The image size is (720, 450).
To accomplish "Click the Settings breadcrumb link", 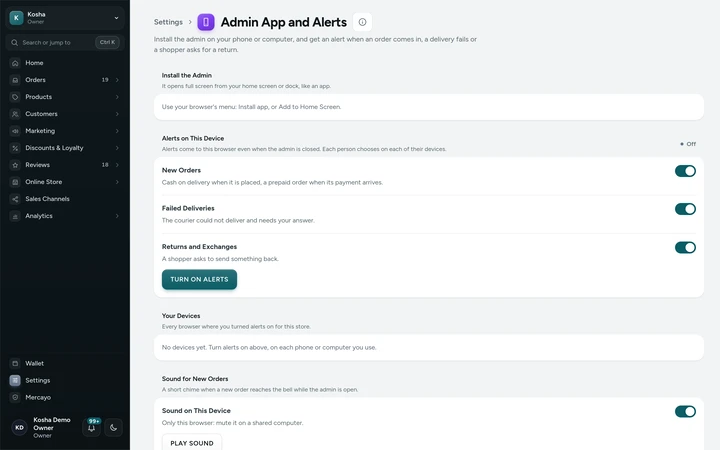I will tap(168, 22).
